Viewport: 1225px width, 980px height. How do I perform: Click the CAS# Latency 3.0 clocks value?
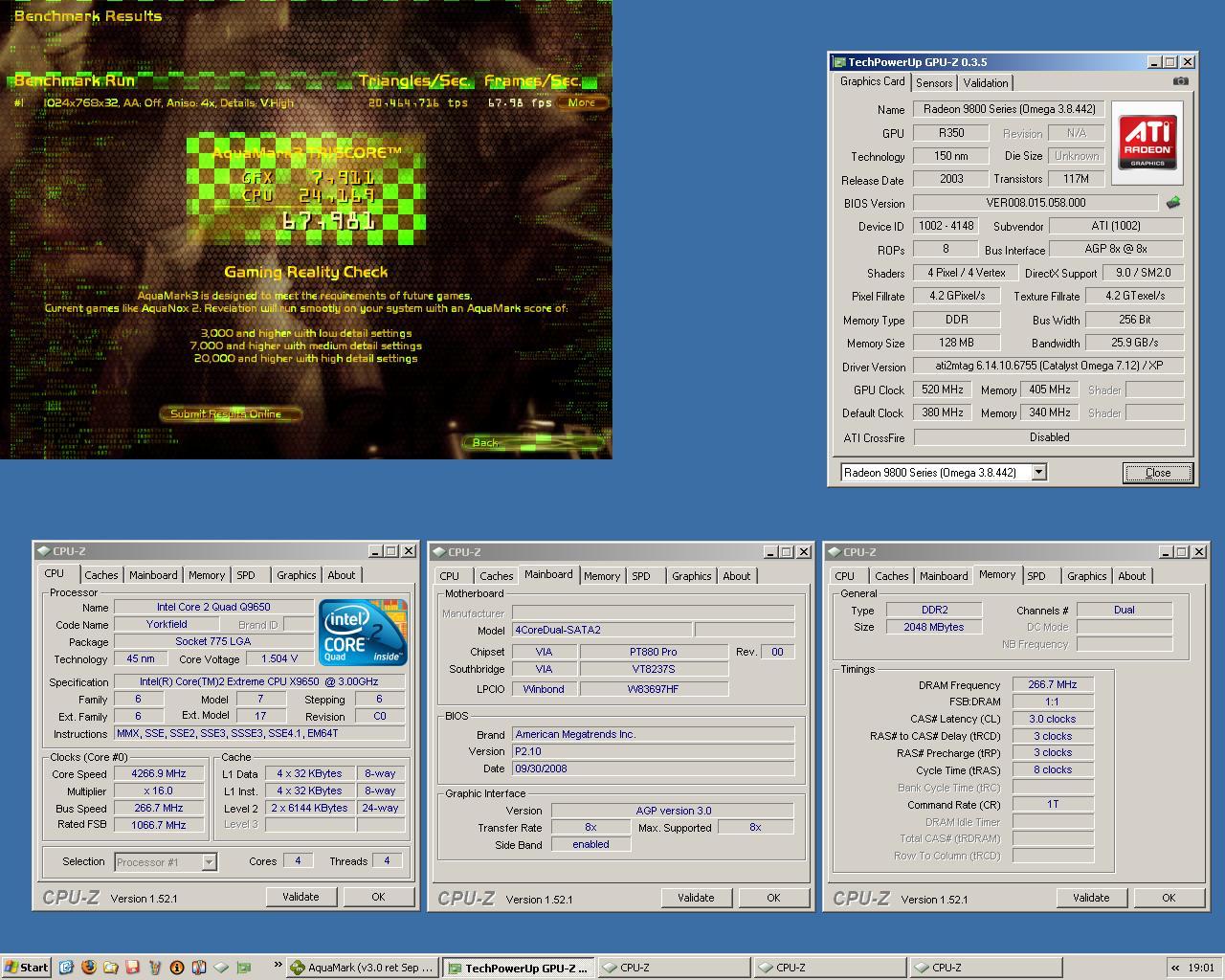coord(1053,719)
